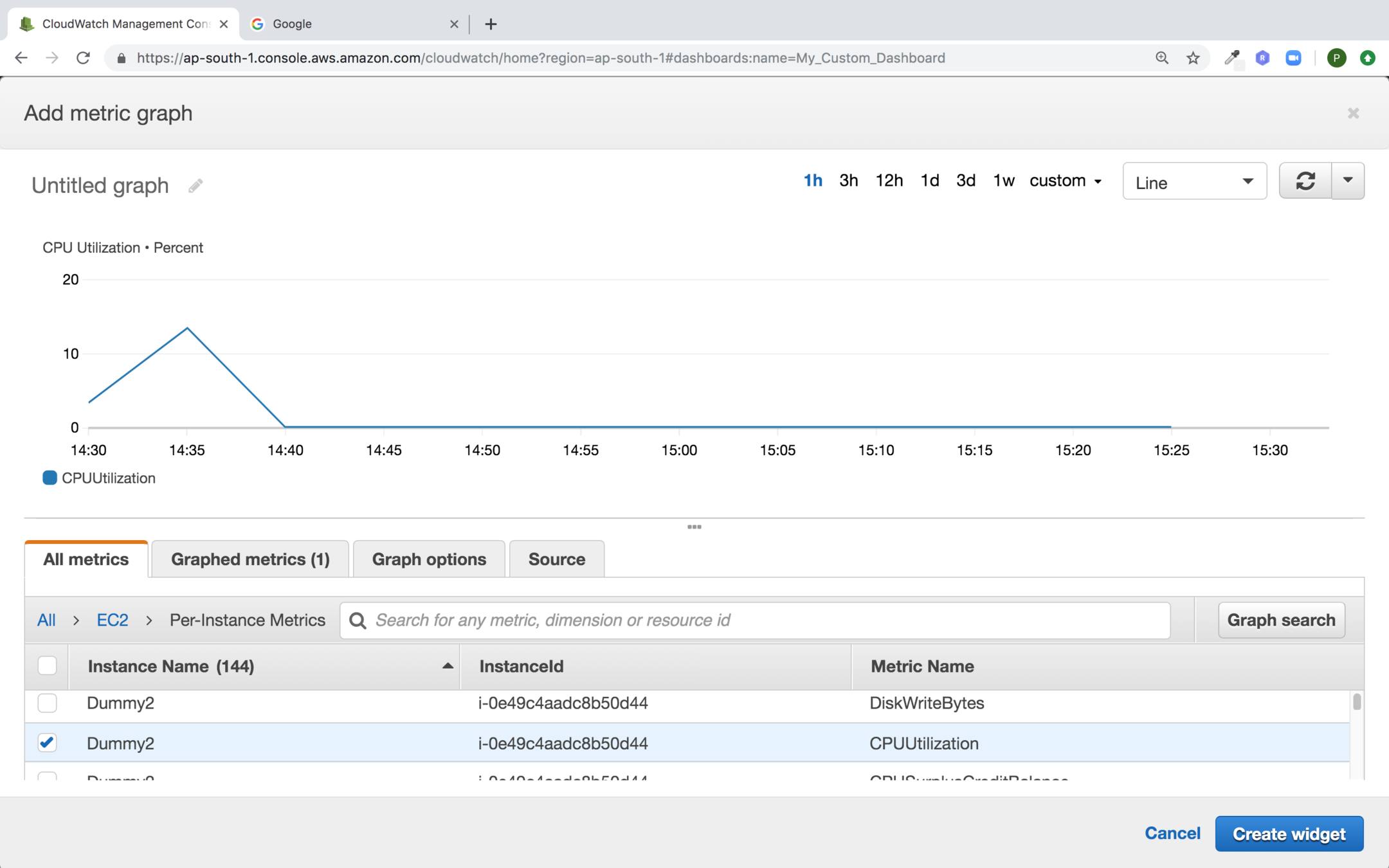Click the pencil icon to rename graph
The width and height of the screenshot is (1389, 868).
pyautogui.click(x=195, y=186)
